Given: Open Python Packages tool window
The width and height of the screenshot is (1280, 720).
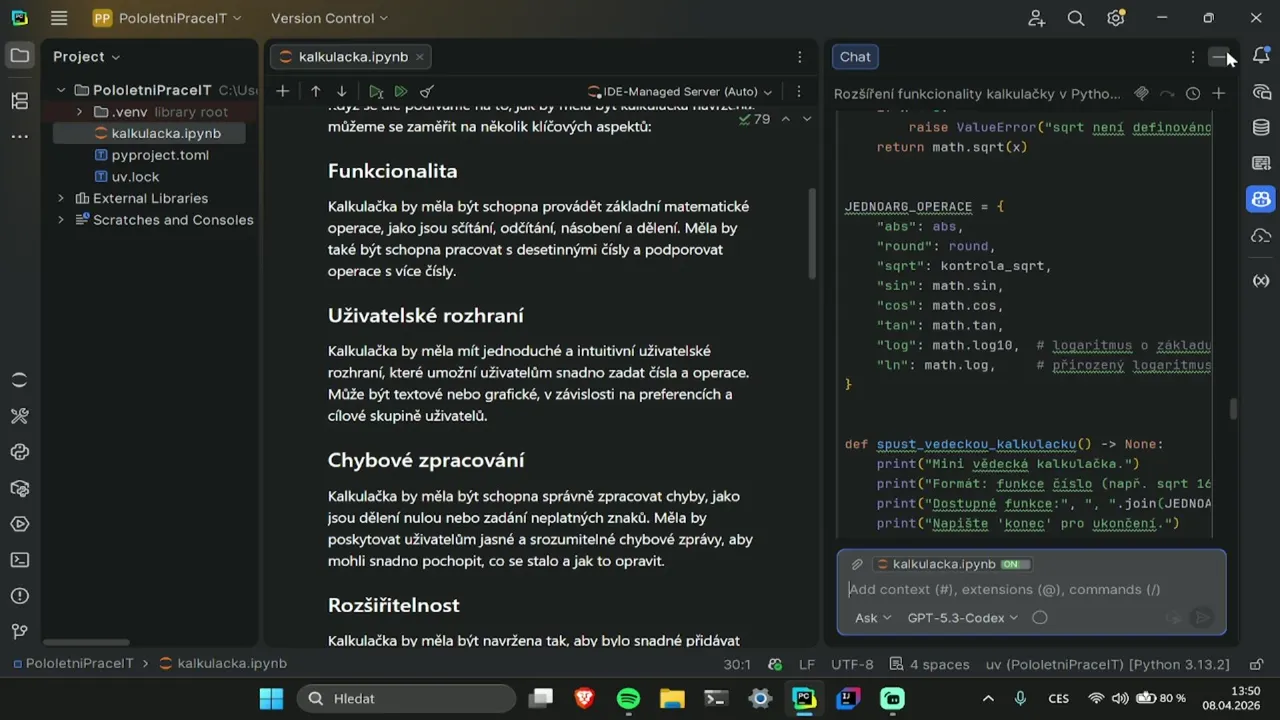Looking at the screenshot, I should tap(20, 488).
